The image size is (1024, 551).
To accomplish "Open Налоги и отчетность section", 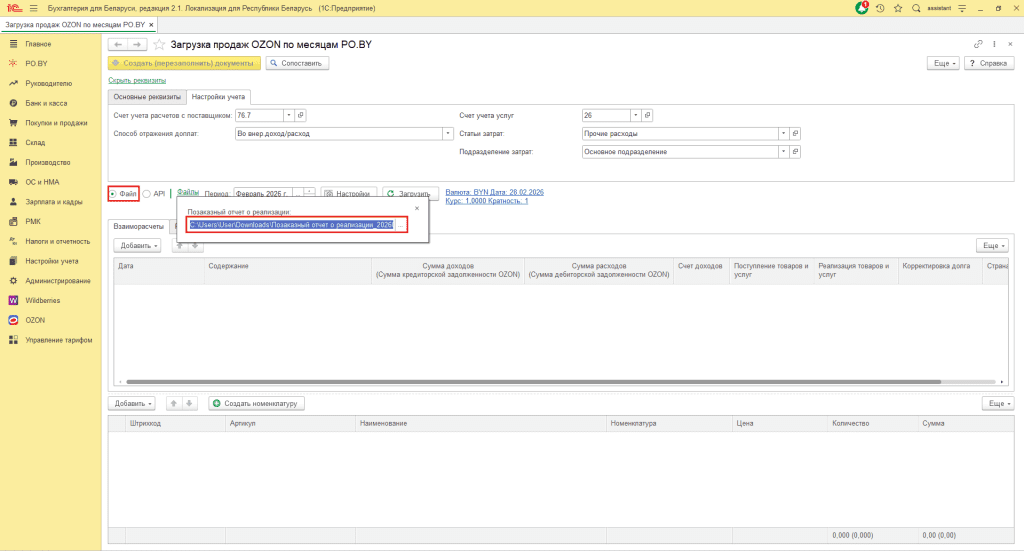I will tap(57, 242).
